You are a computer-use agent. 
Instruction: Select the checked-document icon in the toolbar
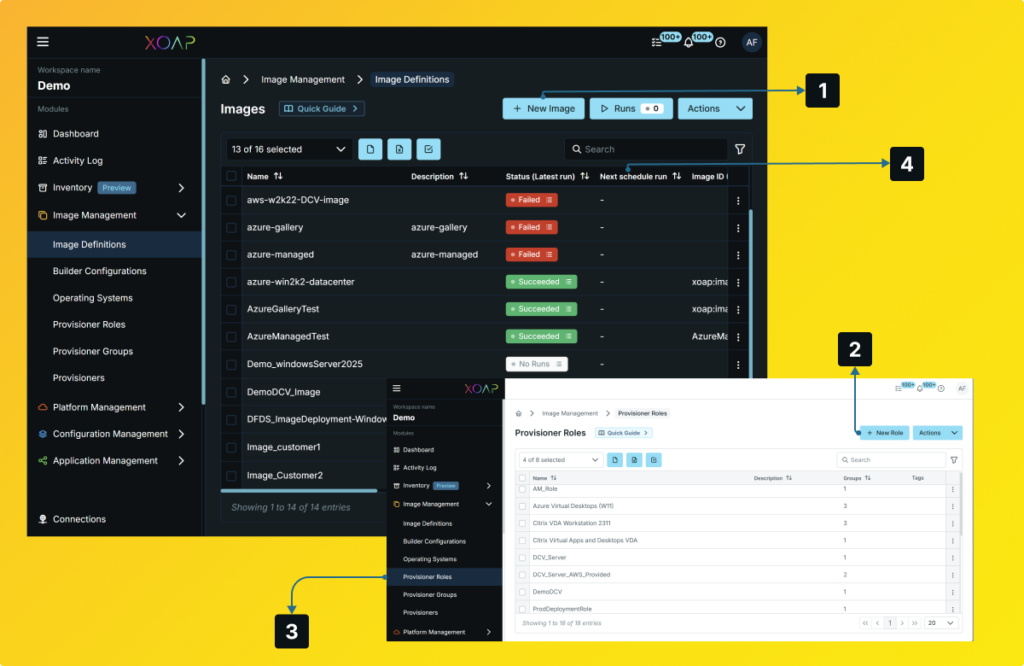(x=427, y=148)
